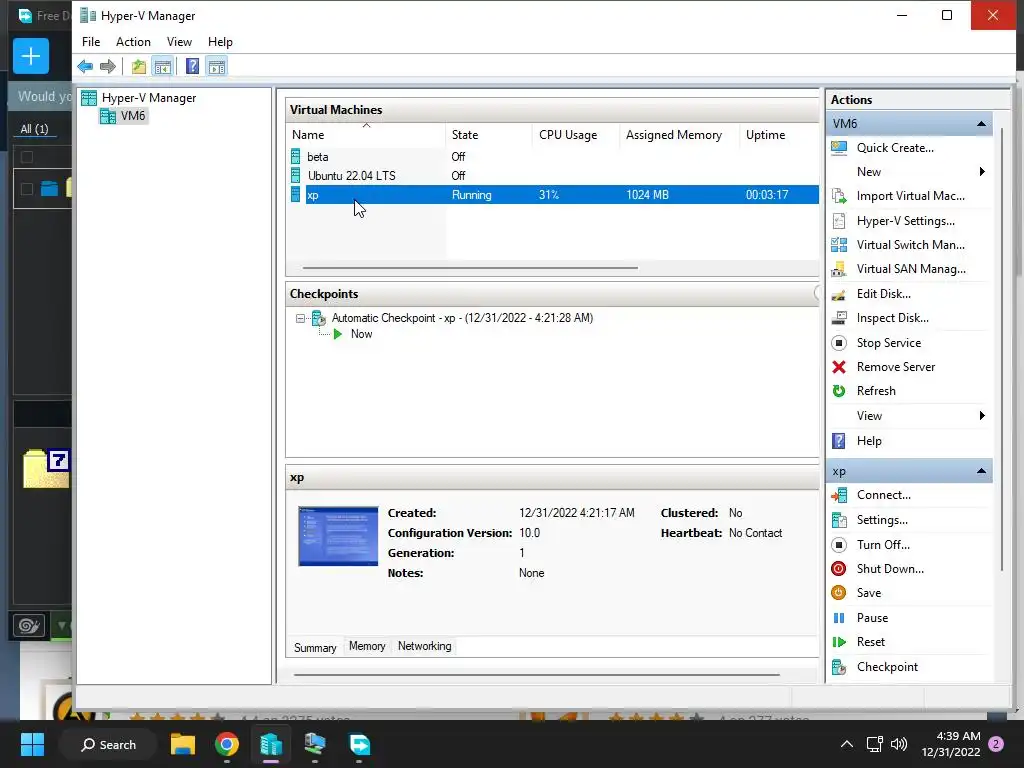The image size is (1024, 768).
Task: Select the Automatic Checkpoint - xp entry
Action: pyautogui.click(x=462, y=318)
